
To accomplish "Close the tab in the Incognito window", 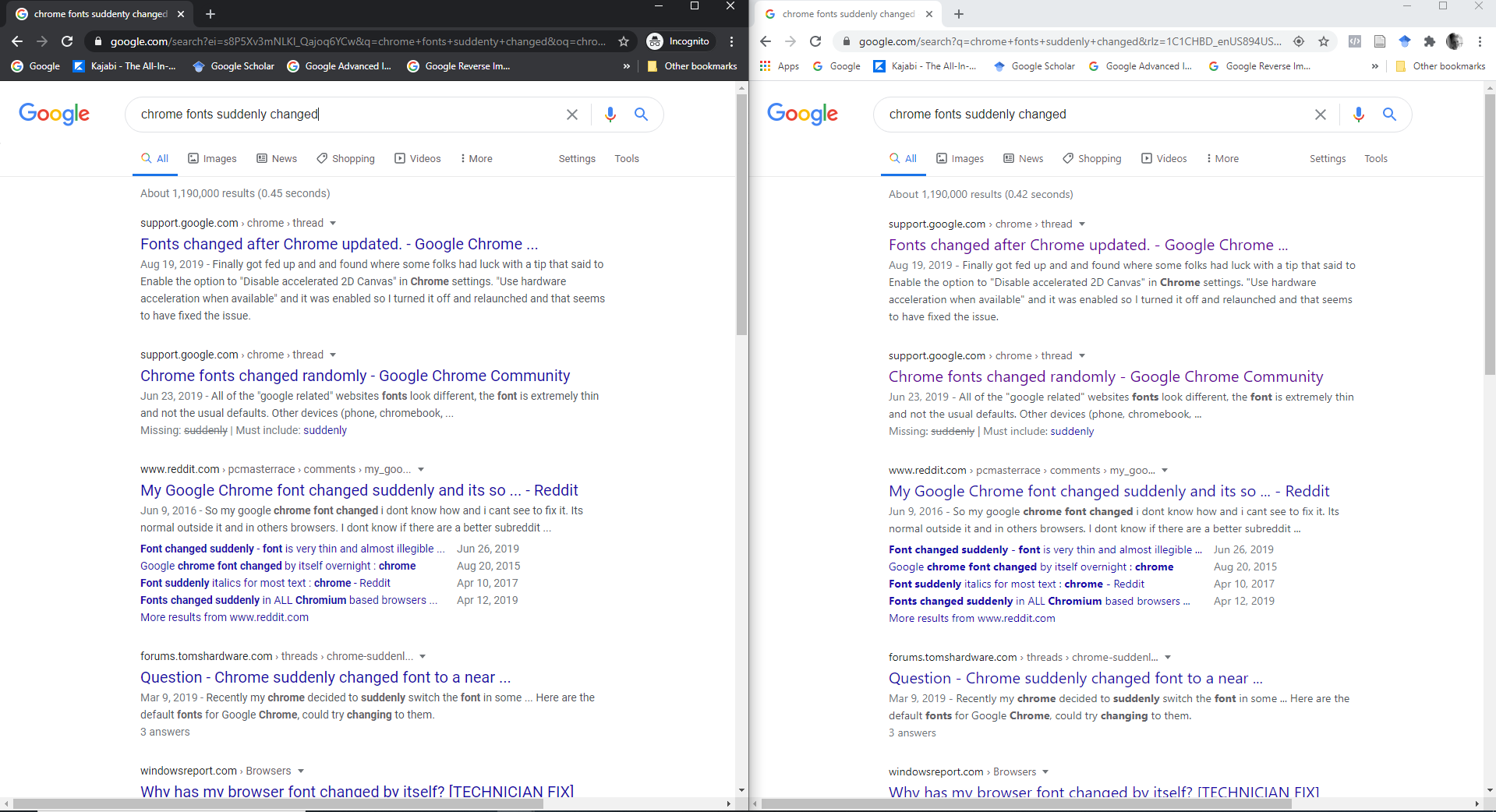I will coord(181,14).
